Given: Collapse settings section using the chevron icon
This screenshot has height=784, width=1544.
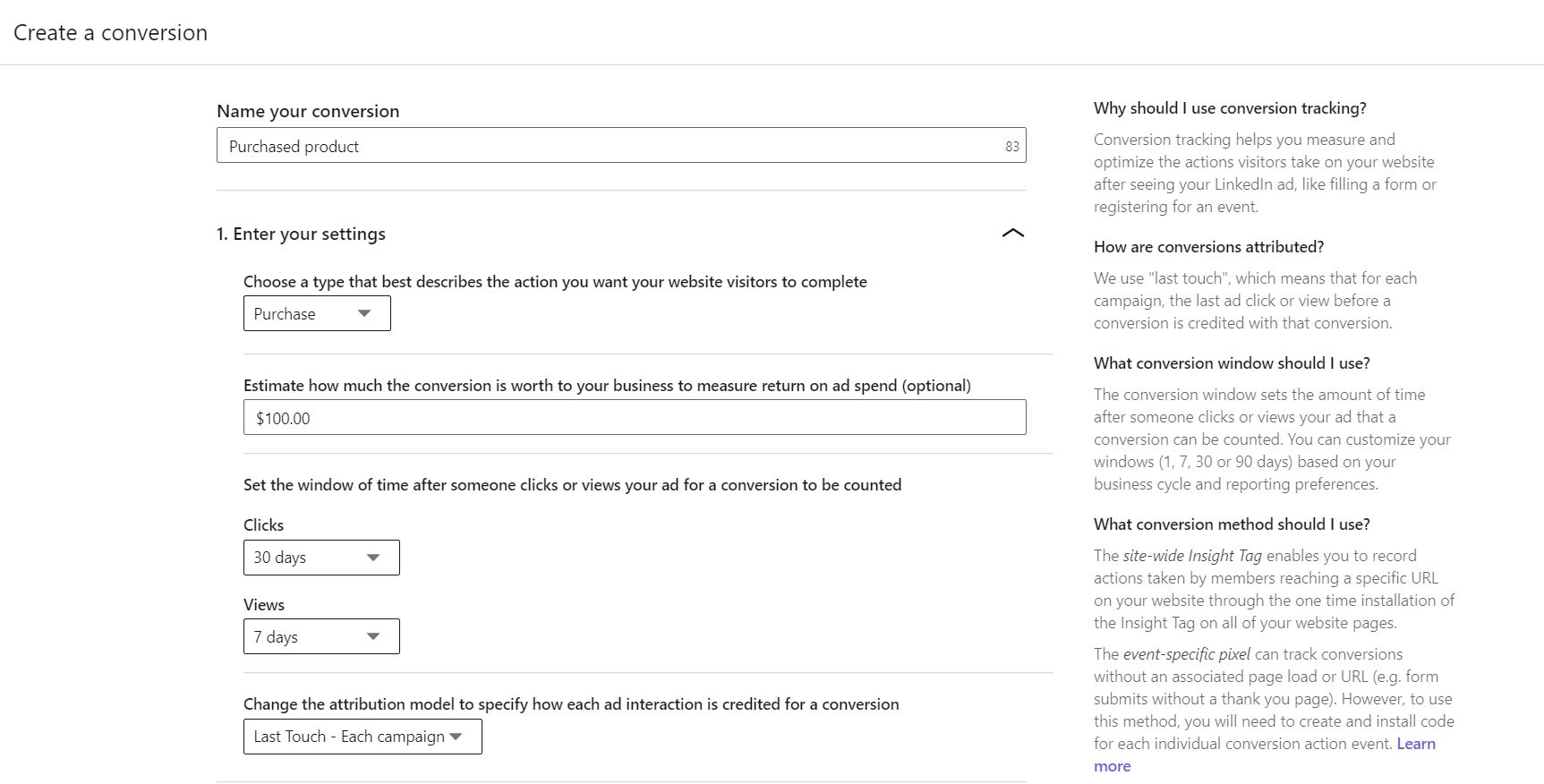Looking at the screenshot, I should pyautogui.click(x=1012, y=234).
